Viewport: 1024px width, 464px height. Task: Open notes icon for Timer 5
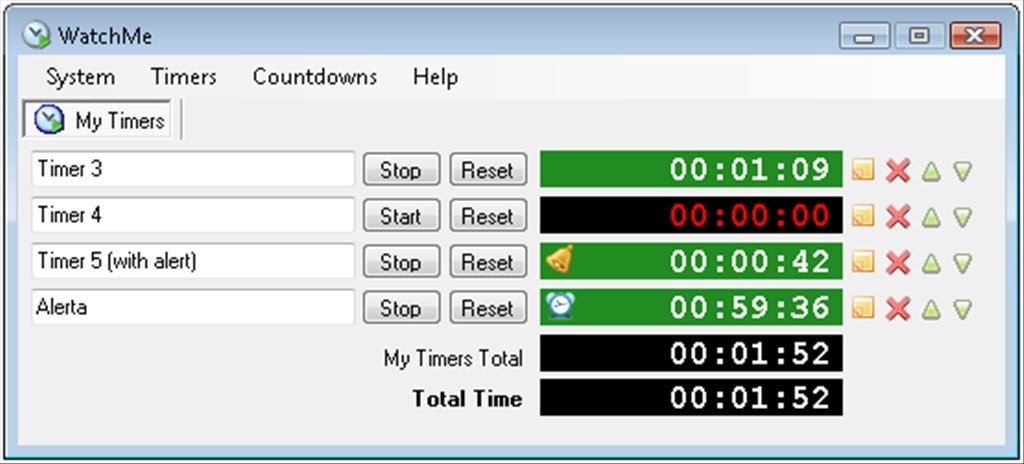point(863,262)
